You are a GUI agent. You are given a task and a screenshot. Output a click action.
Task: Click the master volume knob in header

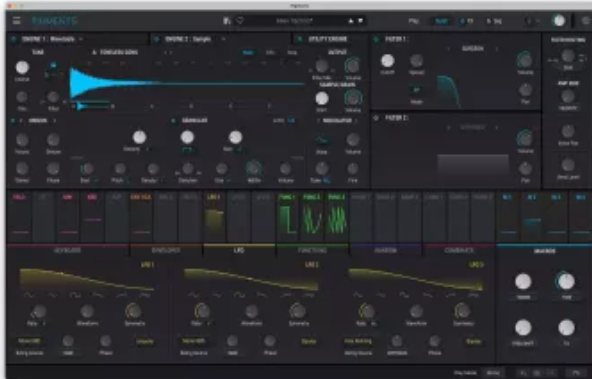click(559, 21)
